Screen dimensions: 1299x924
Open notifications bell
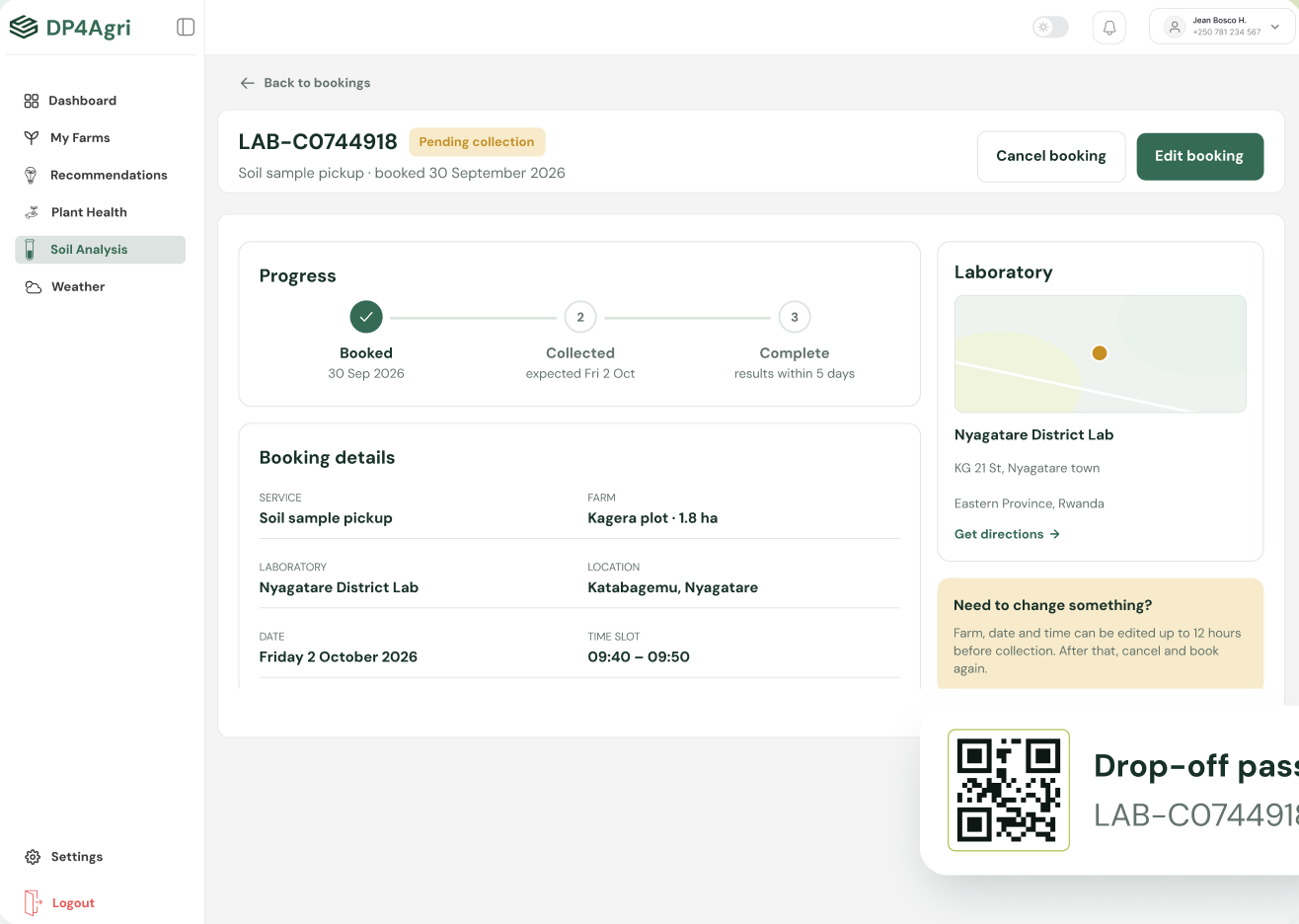pyautogui.click(x=1109, y=28)
